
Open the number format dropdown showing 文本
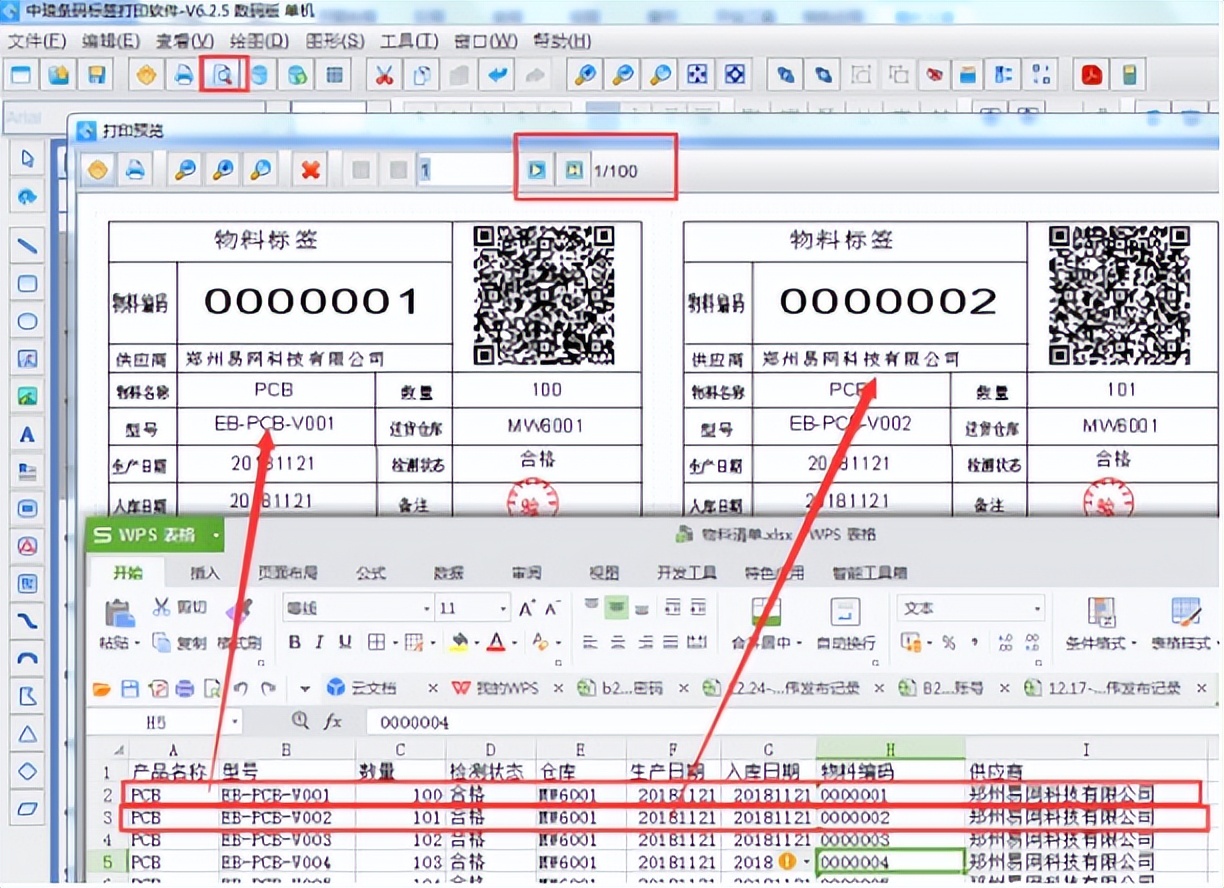1038,608
